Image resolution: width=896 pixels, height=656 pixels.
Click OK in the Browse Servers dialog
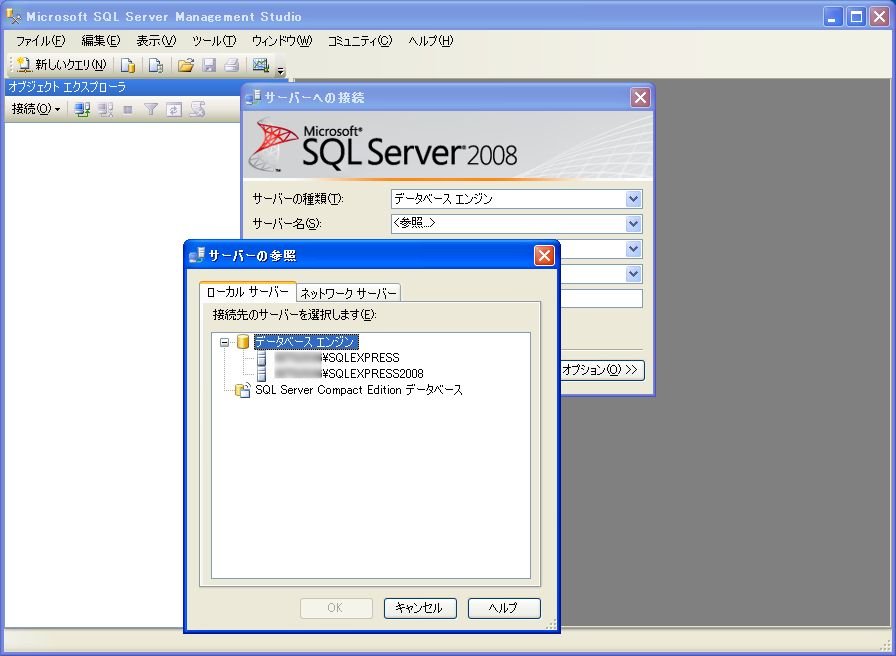coord(336,608)
